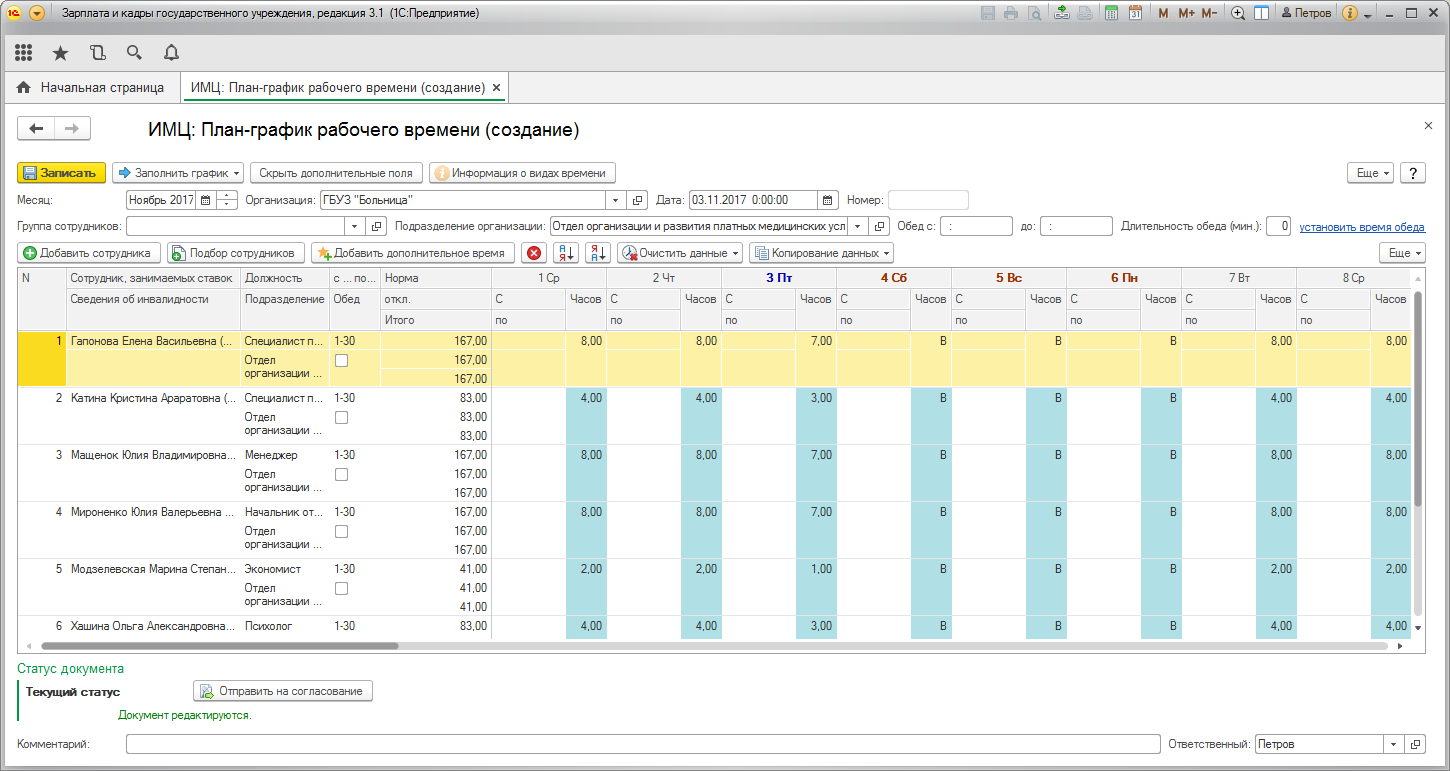Click установить время обеда link
This screenshot has width=1450, height=771.
point(1362,227)
